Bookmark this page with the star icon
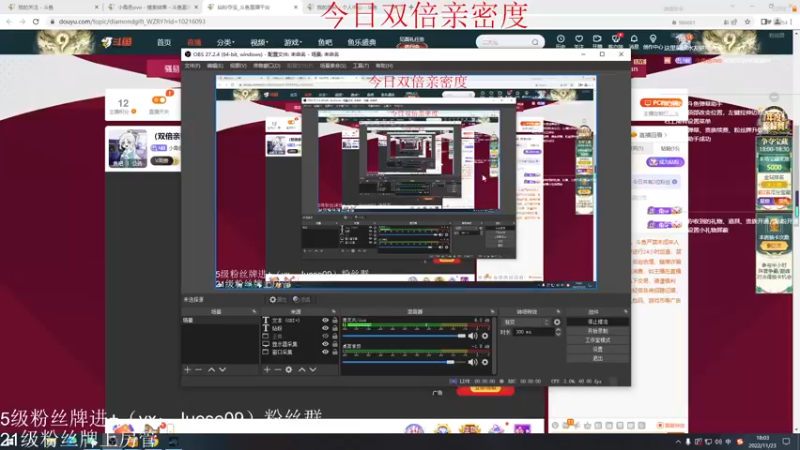Image resolution: width=800 pixels, height=450 pixels. tap(747, 22)
